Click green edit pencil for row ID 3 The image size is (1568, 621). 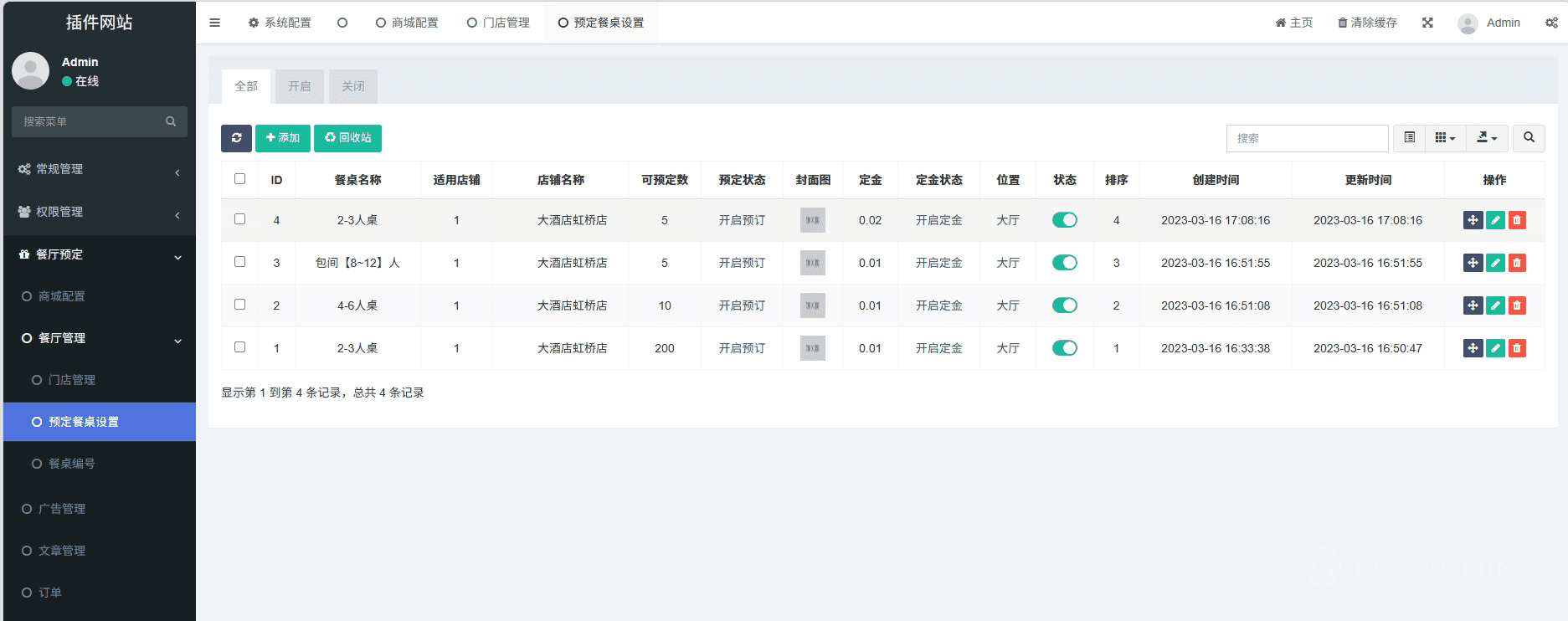tap(1495, 263)
